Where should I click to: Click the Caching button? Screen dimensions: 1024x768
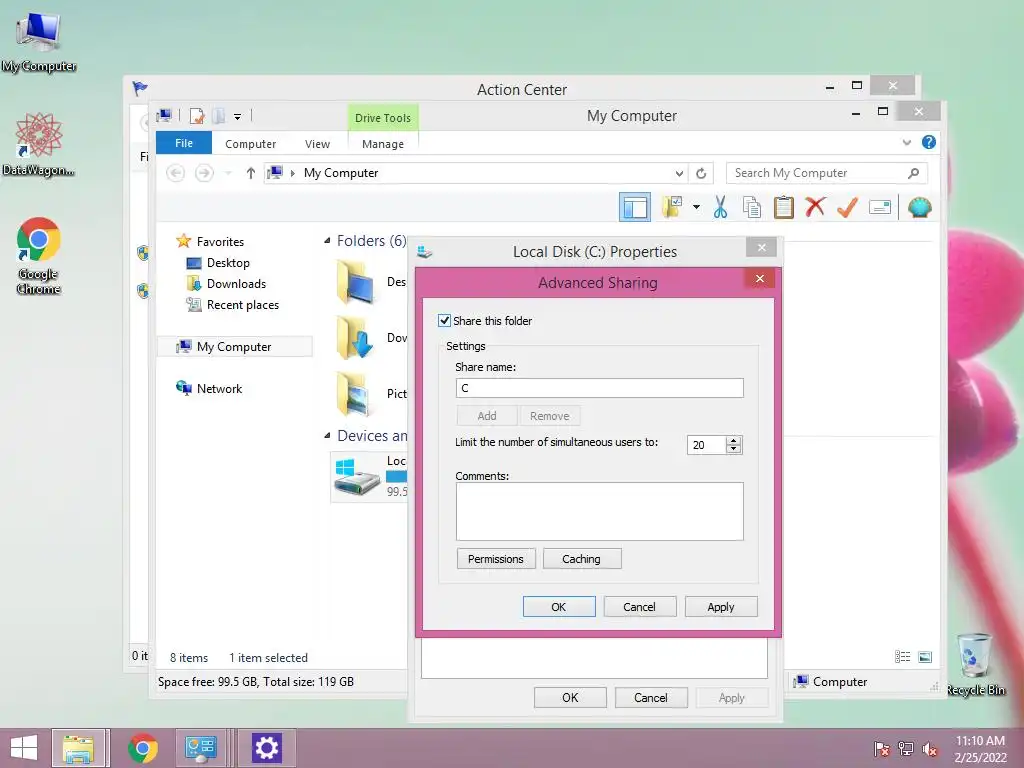[x=581, y=559]
